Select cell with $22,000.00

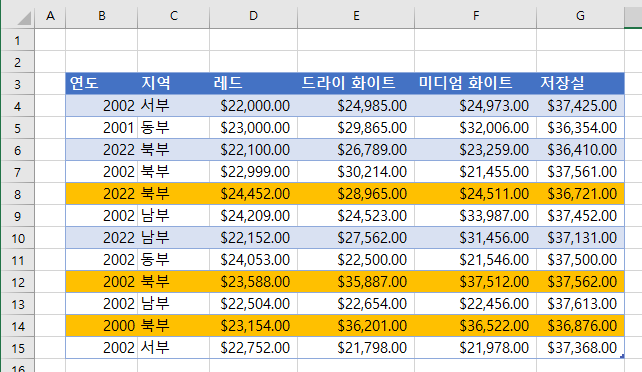[253, 106]
